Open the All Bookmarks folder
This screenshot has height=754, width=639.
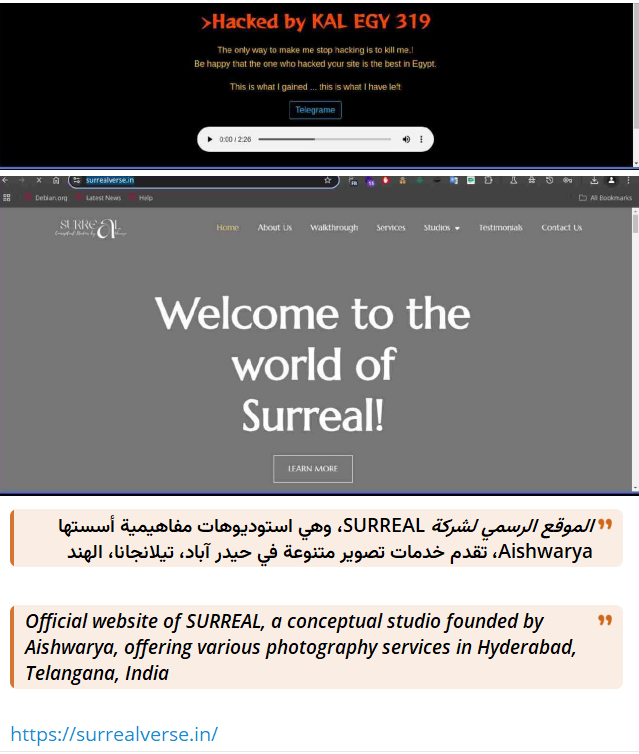tap(606, 198)
